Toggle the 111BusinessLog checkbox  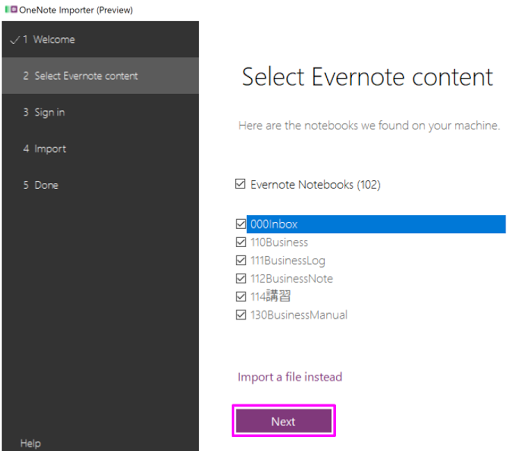click(241, 260)
